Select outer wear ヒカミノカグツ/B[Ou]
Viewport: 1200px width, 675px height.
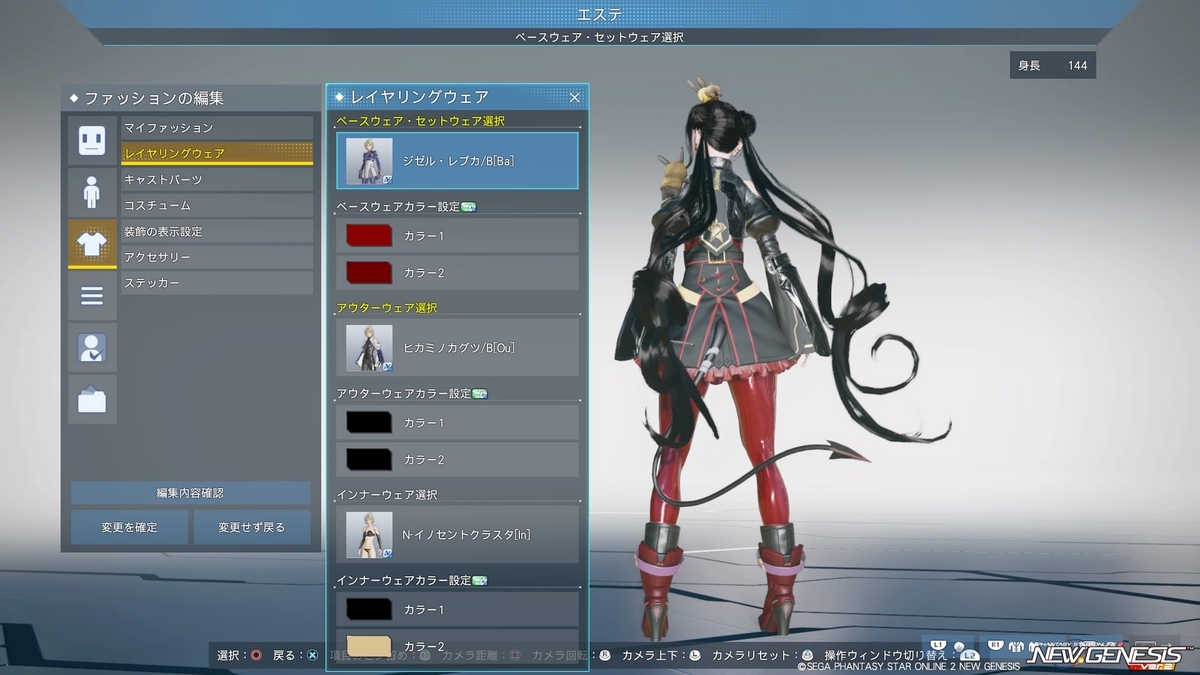point(457,347)
